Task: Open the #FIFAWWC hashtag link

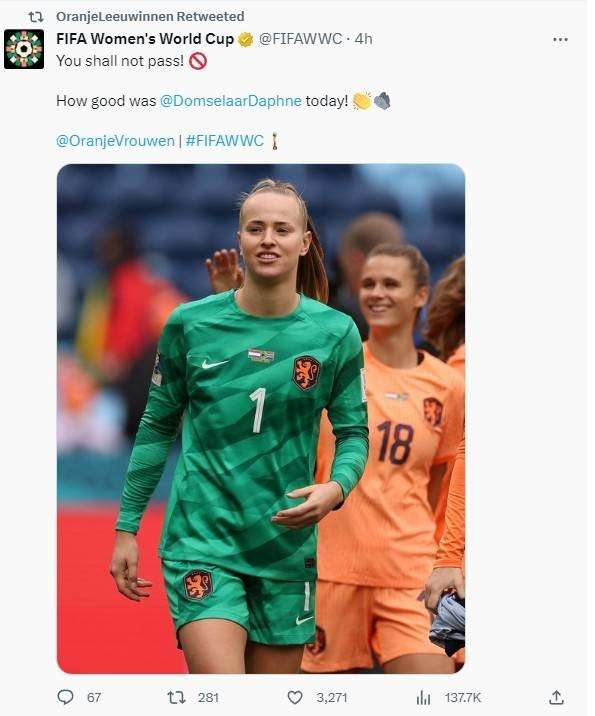Action: (x=225, y=140)
